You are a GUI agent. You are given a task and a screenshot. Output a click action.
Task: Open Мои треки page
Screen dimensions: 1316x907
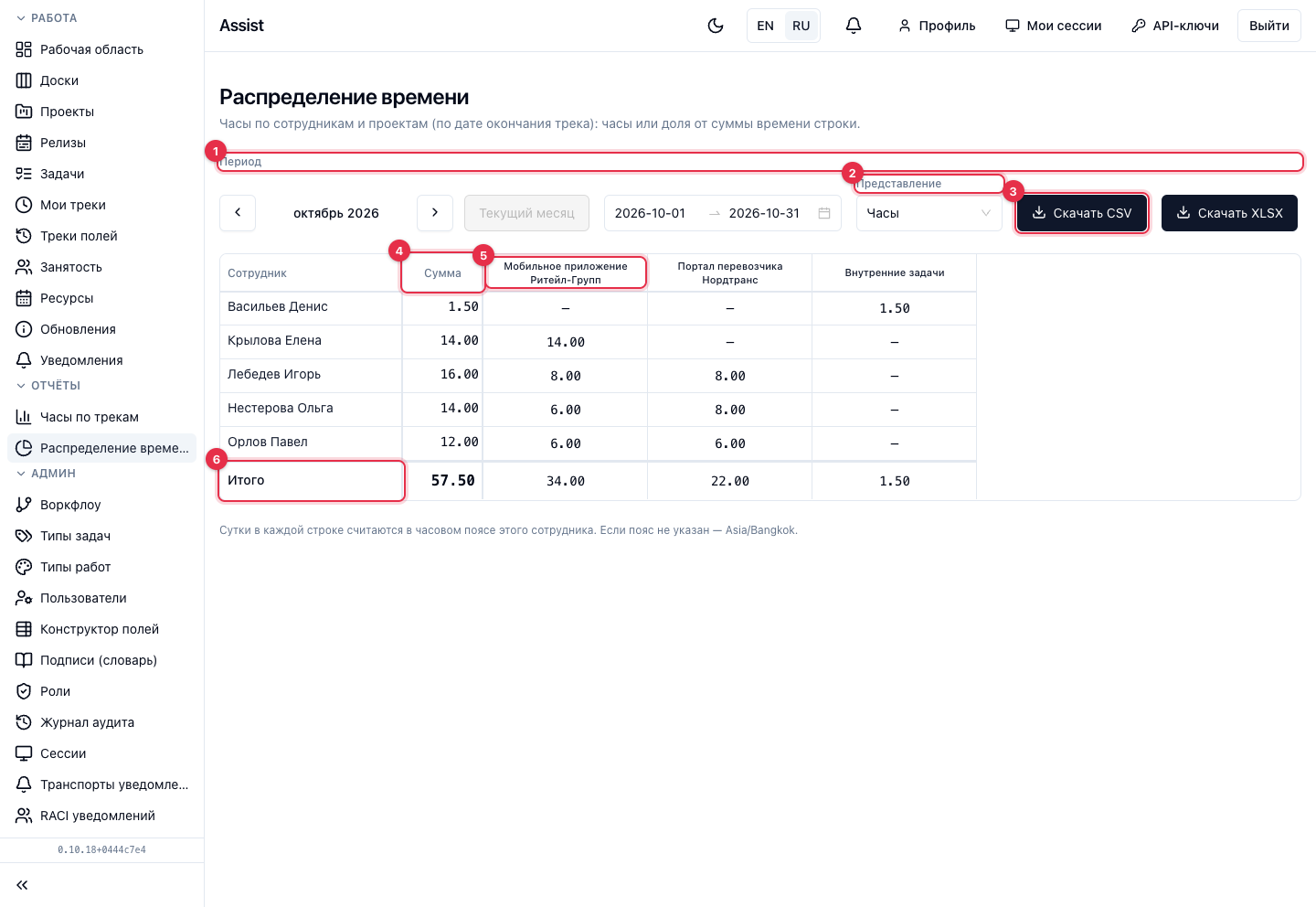101,205
